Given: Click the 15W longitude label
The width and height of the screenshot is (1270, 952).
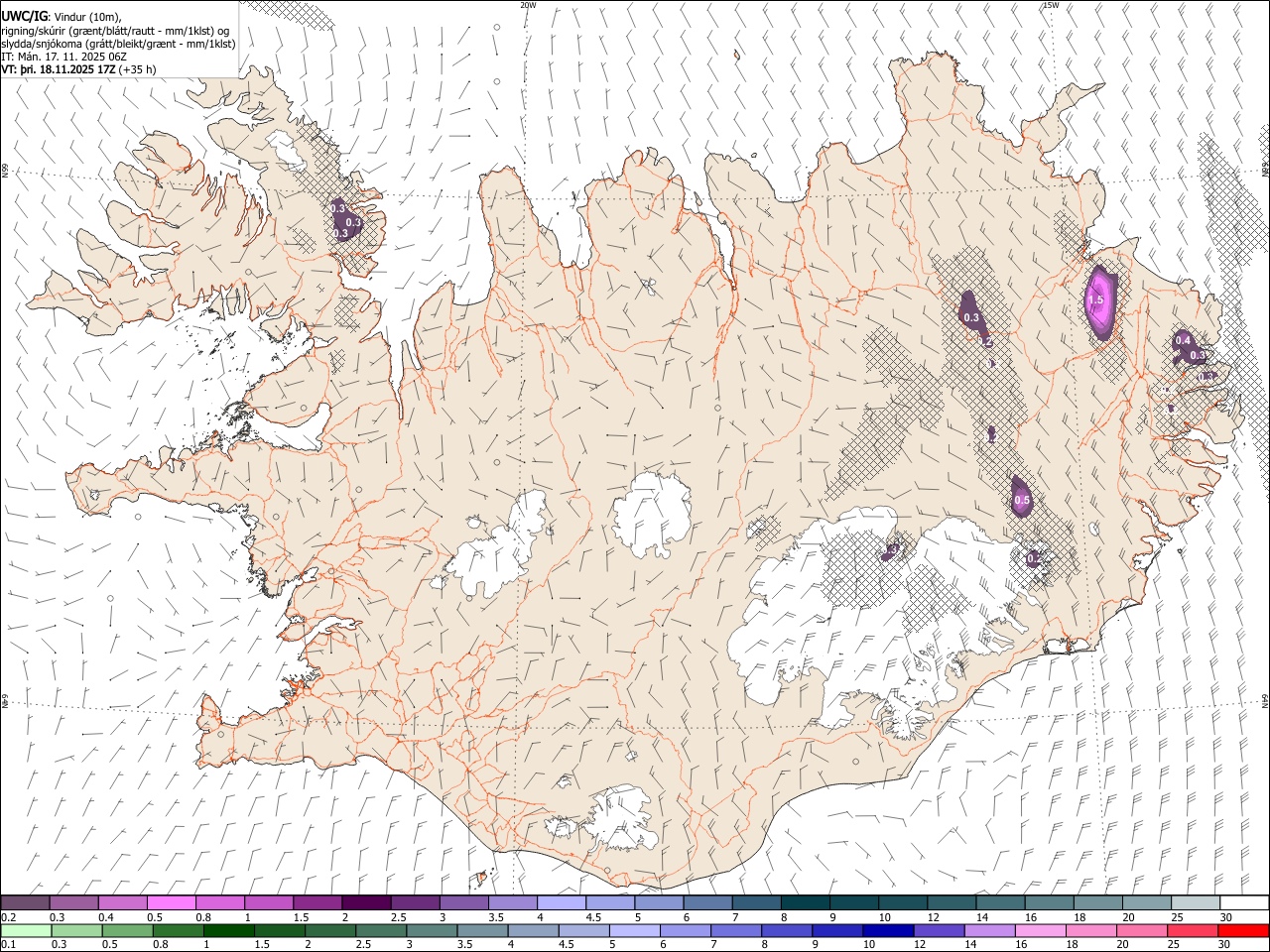Looking at the screenshot, I should 1051,5.
